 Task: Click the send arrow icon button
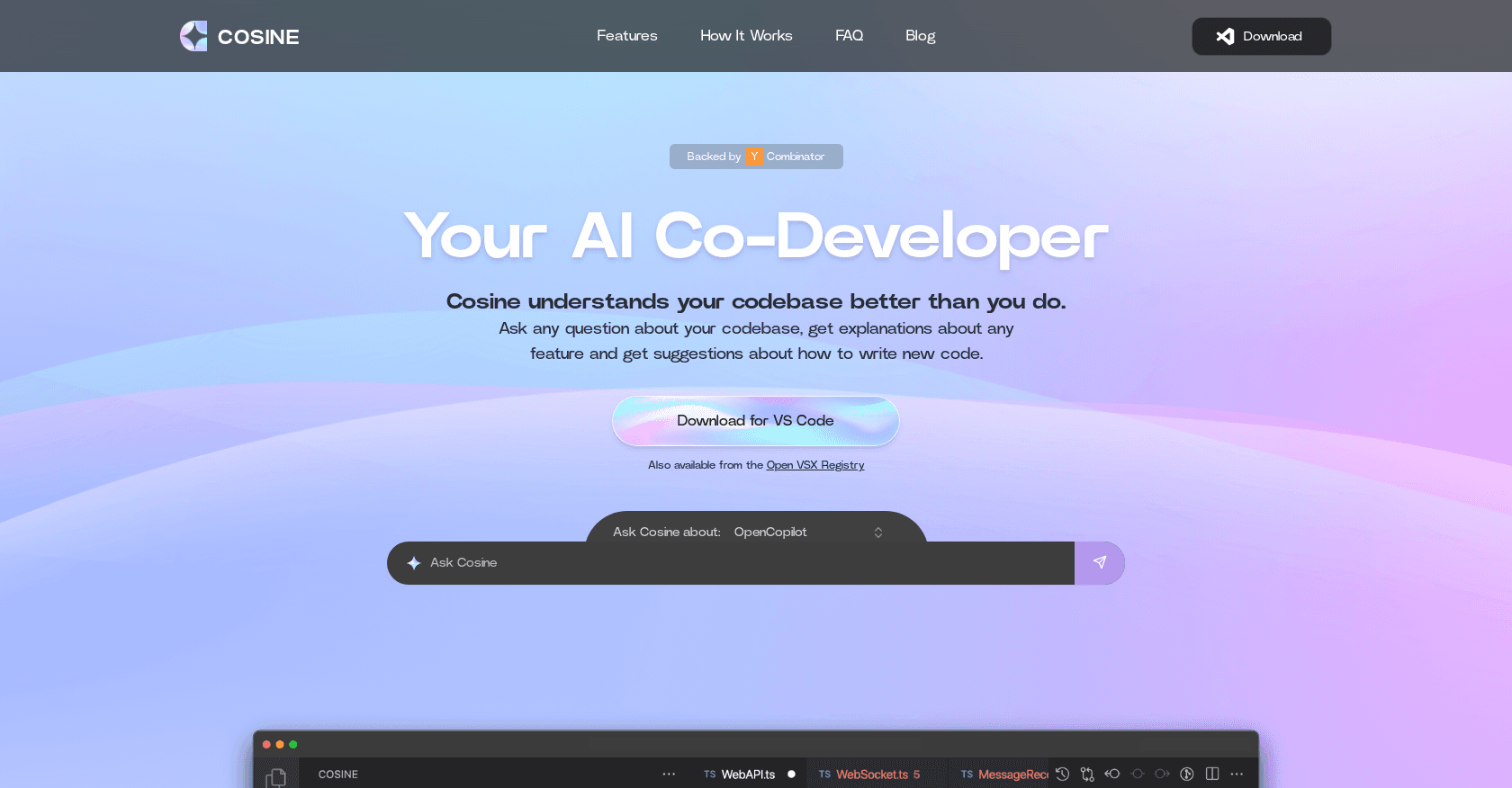click(1099, 562)
